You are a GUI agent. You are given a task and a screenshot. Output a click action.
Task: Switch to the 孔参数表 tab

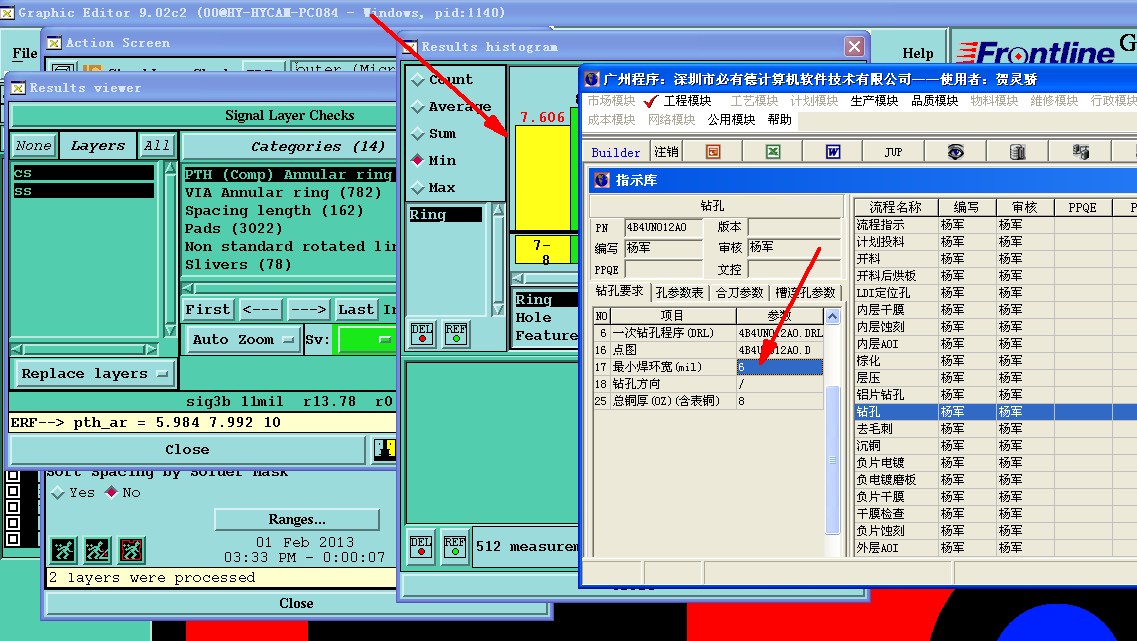679,292
